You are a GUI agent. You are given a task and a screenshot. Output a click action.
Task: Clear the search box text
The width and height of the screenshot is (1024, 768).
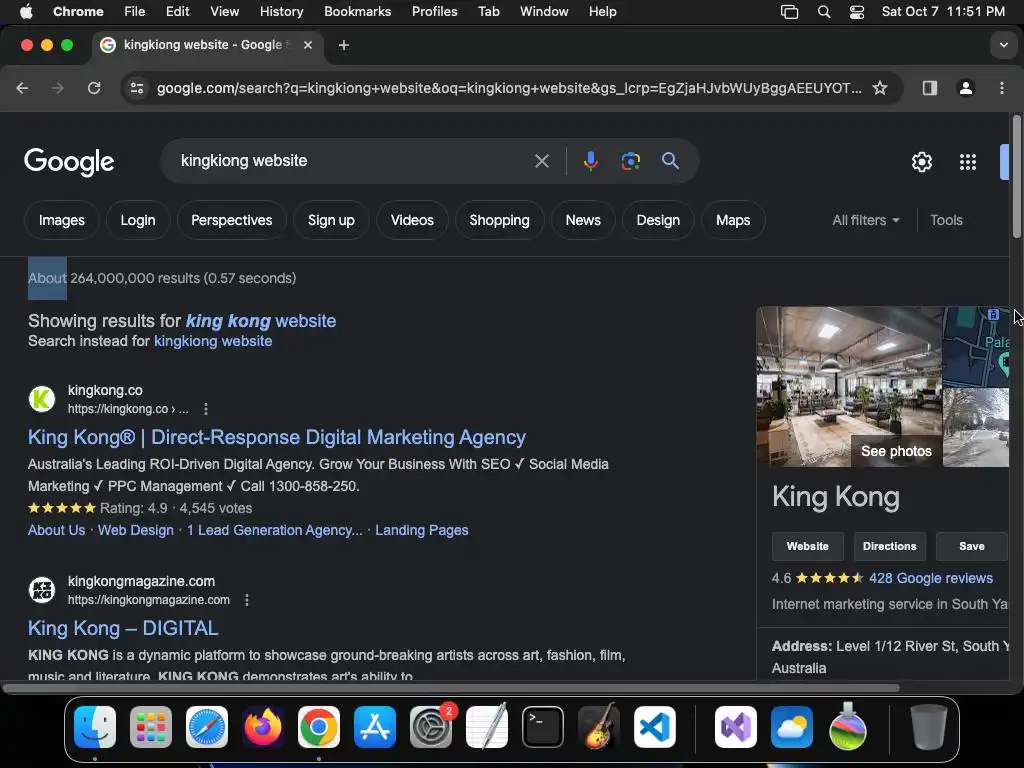(x=541, y=161)
